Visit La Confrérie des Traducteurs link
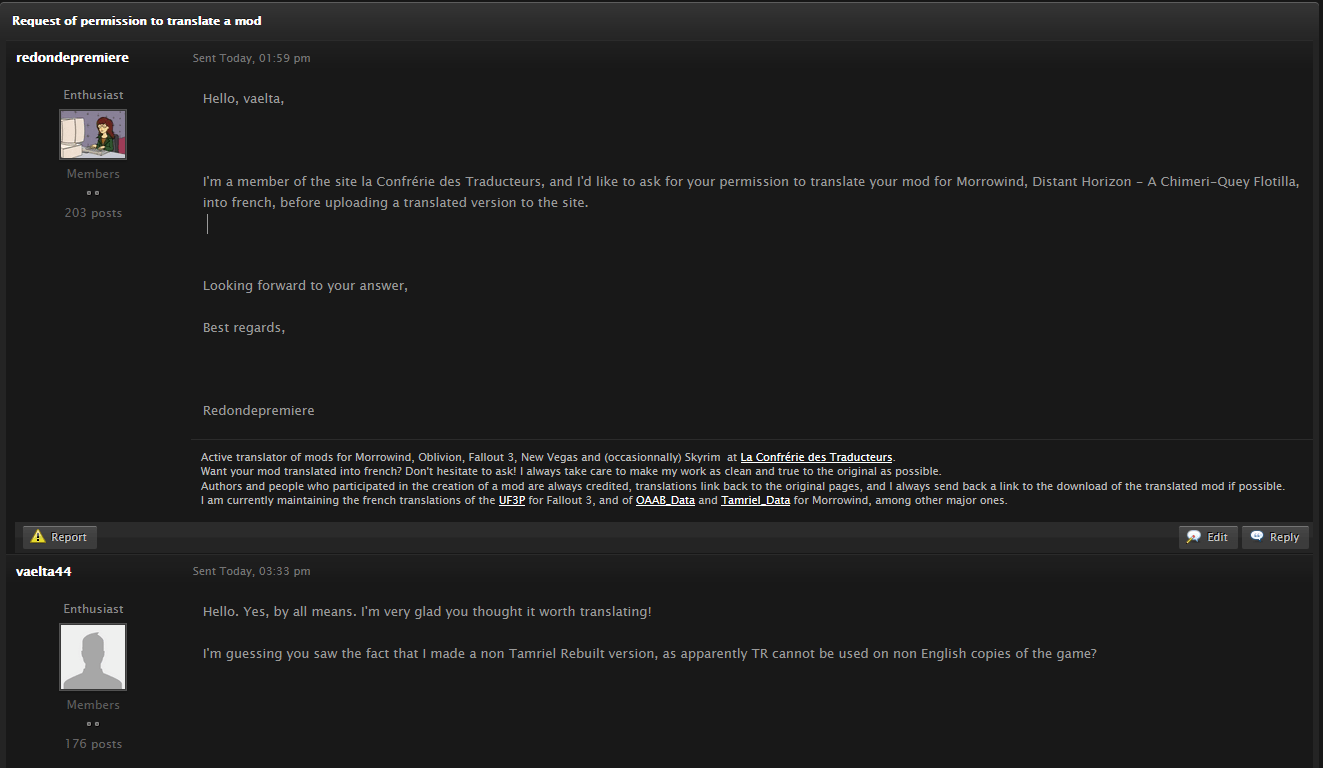Viewport: 1323px width, 768px height. click(x=817, y=457)
